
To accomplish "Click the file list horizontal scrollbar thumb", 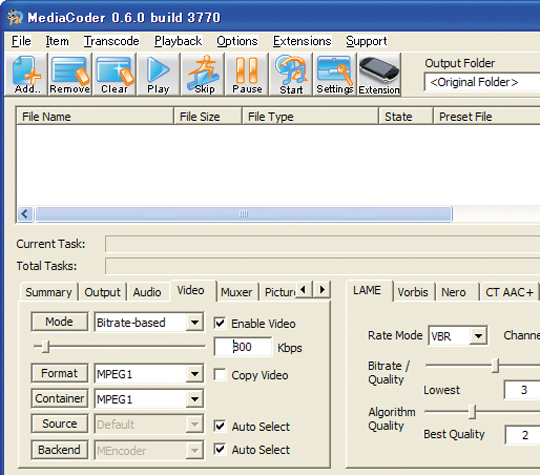I will pos(244,214).
